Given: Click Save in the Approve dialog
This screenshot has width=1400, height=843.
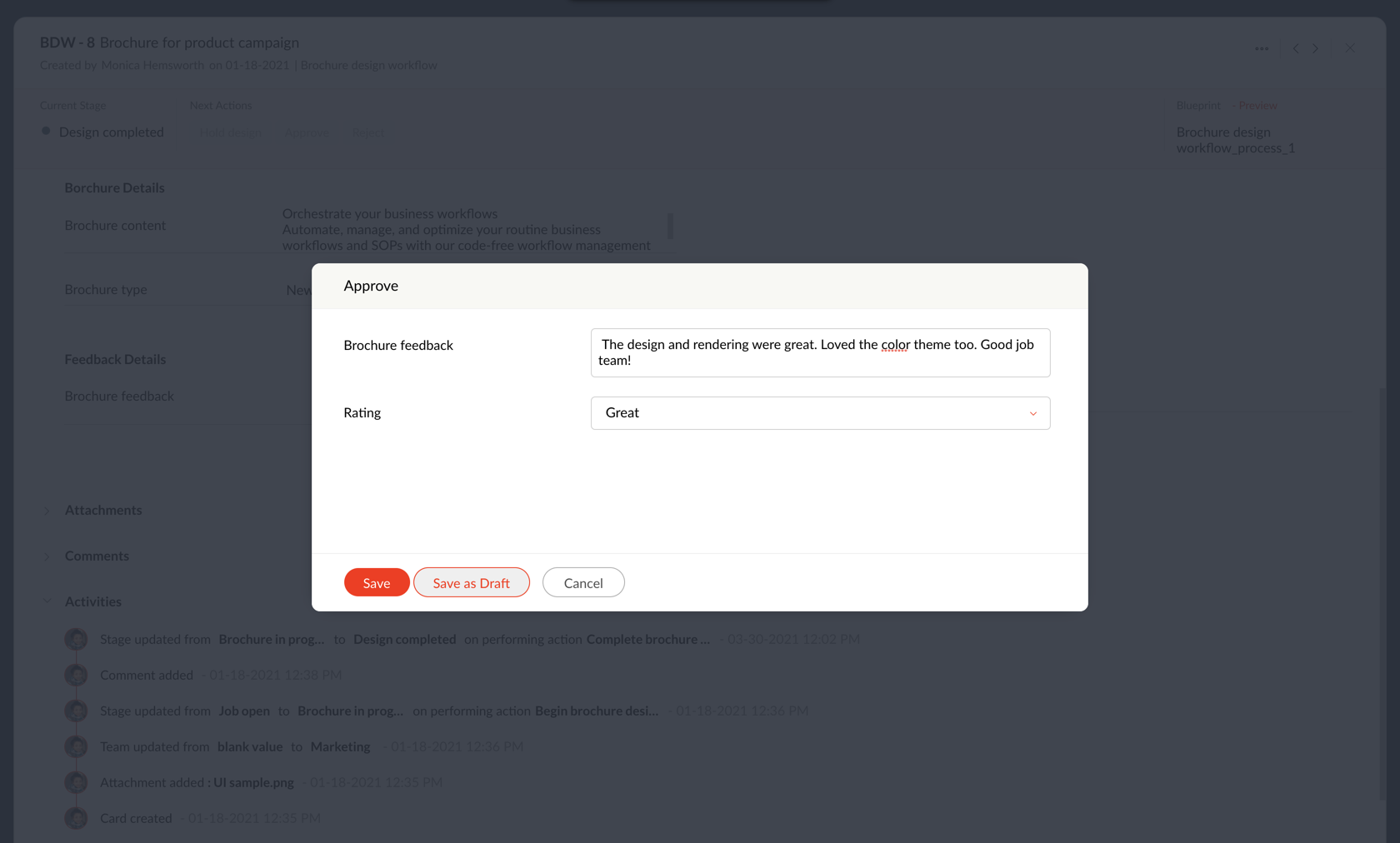Looking at the screenshot, I should tap(377, 583).
